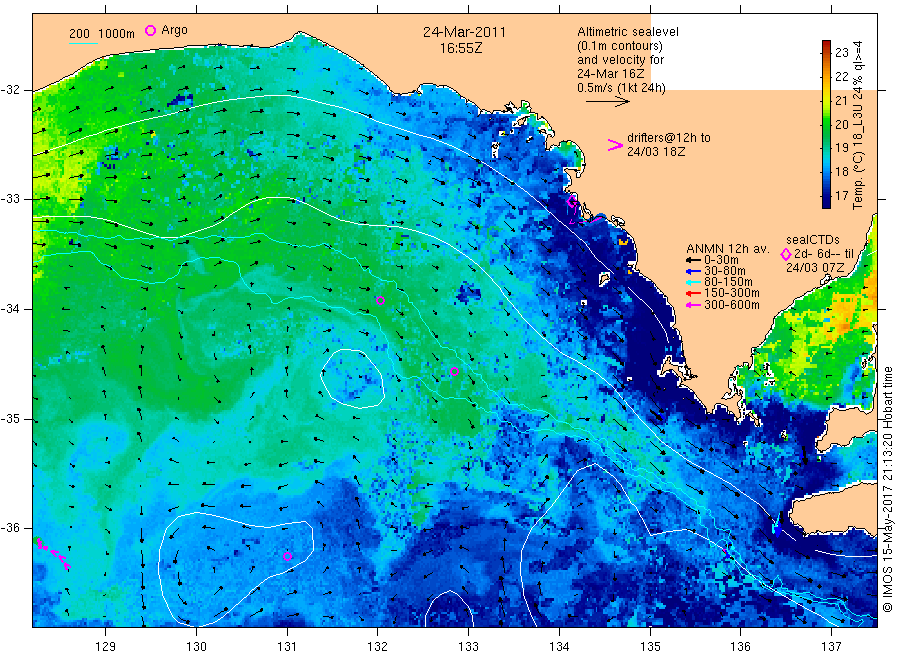Click the 131 longitude axis label

(x=287, y=647)
